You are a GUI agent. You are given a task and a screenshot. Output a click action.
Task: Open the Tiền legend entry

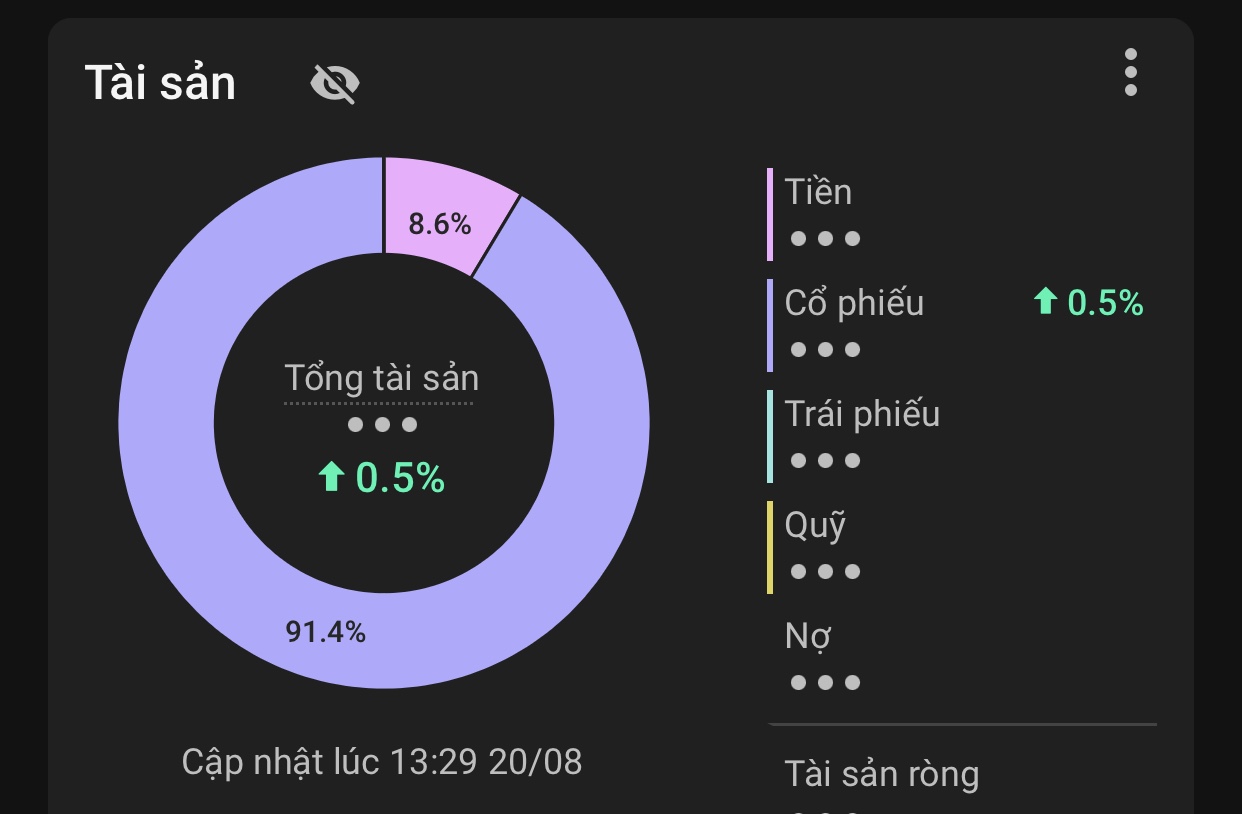click(x=960, y=213)
